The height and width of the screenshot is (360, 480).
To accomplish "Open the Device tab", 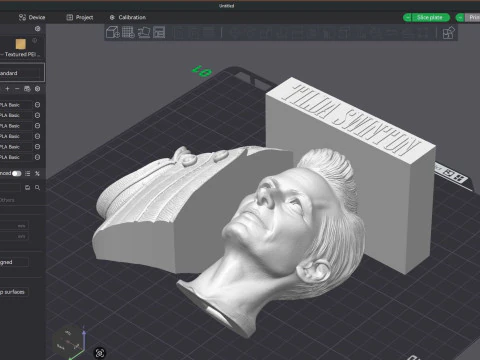I will pyautogui.click(x=32, y=17).
